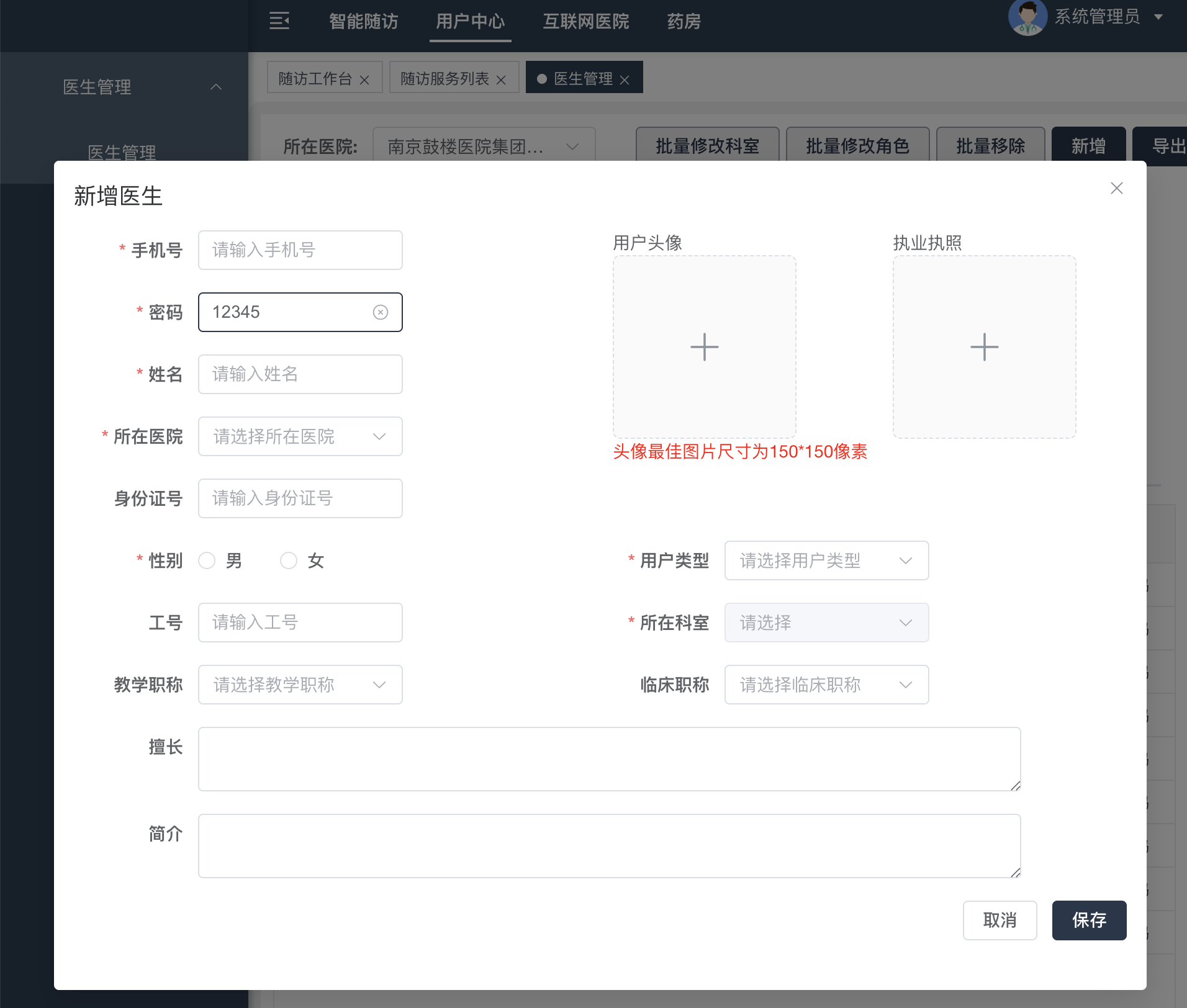Select the 女 gender radio button
This screenshot has width=1187, height=1008.
click(289, 560)
